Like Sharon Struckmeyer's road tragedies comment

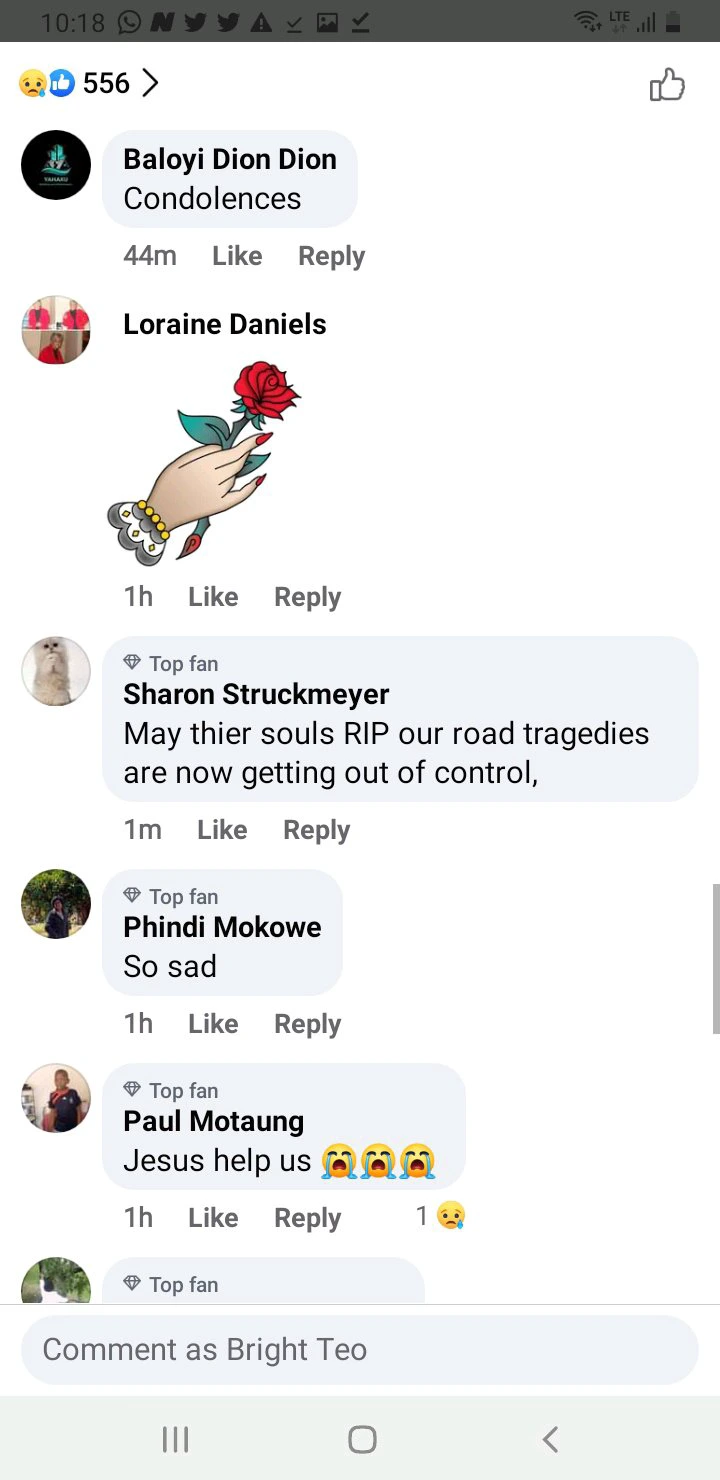tap(222, 830)
